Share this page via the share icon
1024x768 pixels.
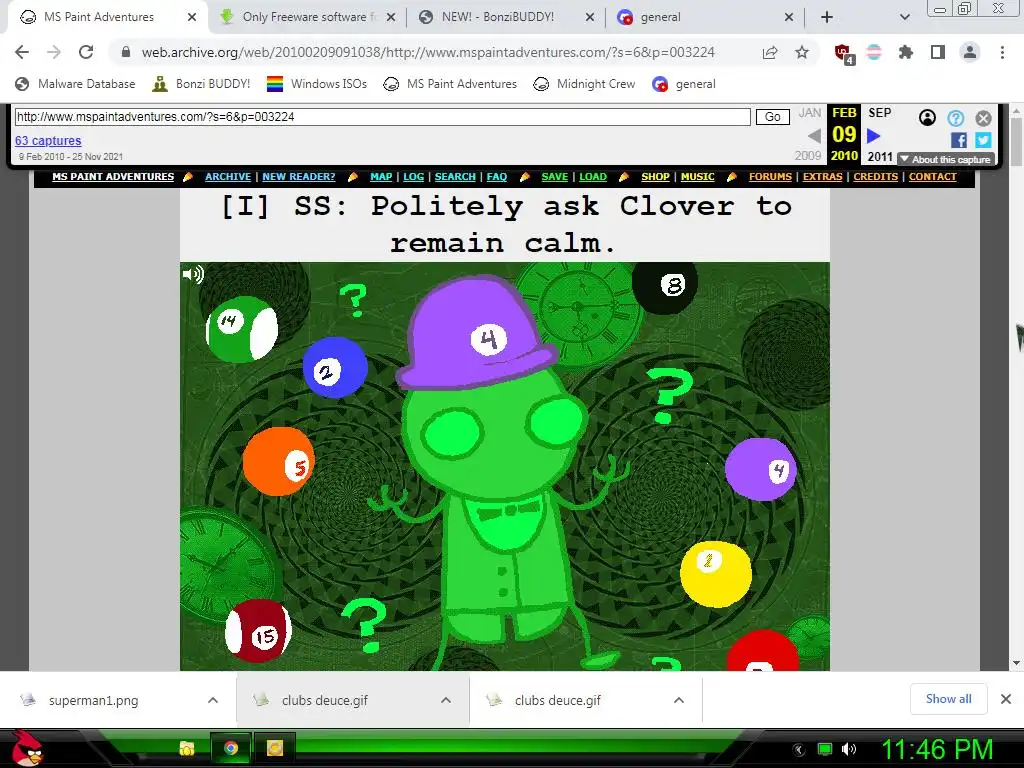pos(770,52)
